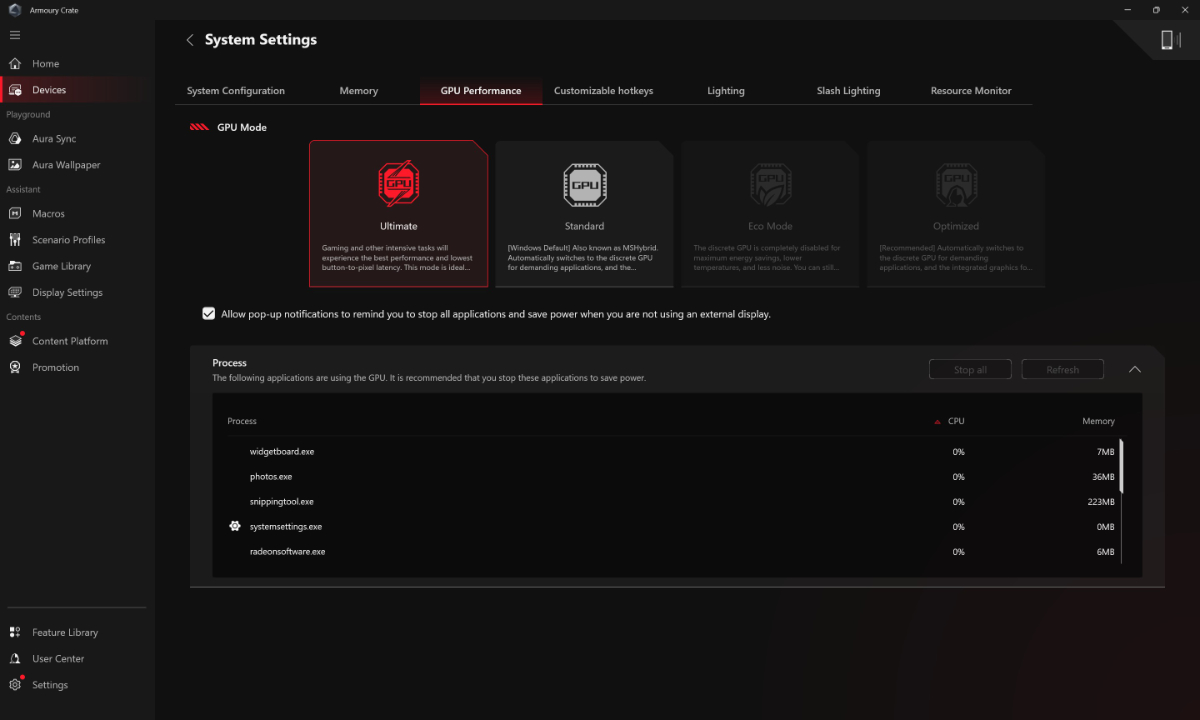Click the Playground section label
Viewport: 1200px width, 720px height.
(28, 115)
